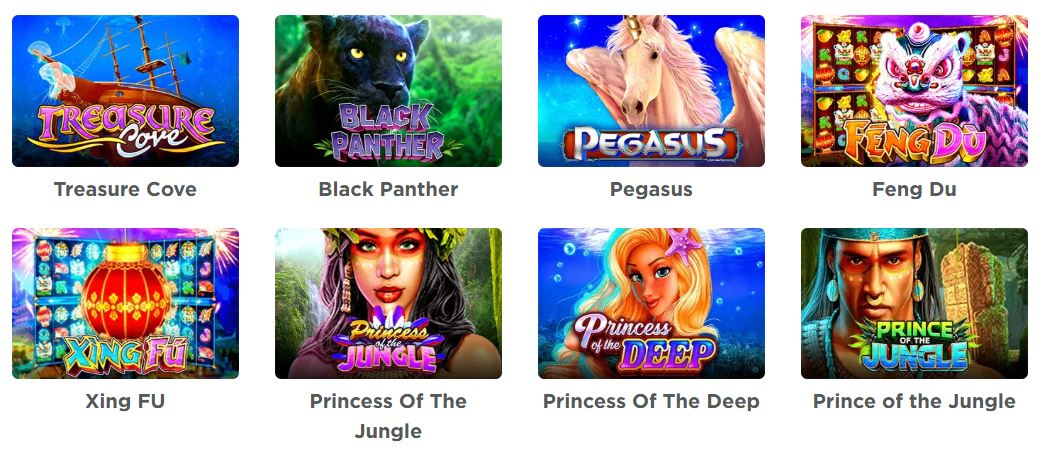The width and height of the screenshot is (1040, 452).
Task: Click the Xing FU title text
Action: coord(125,402)
